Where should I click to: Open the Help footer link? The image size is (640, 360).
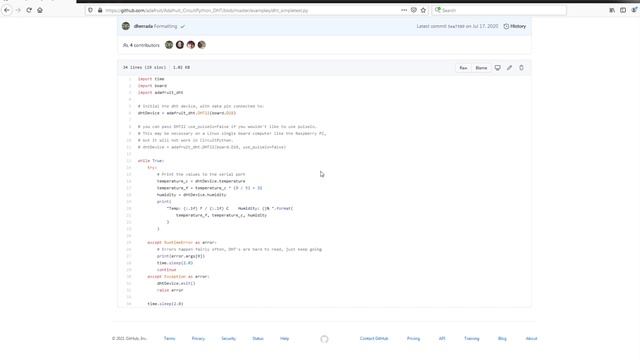[284, 338]
